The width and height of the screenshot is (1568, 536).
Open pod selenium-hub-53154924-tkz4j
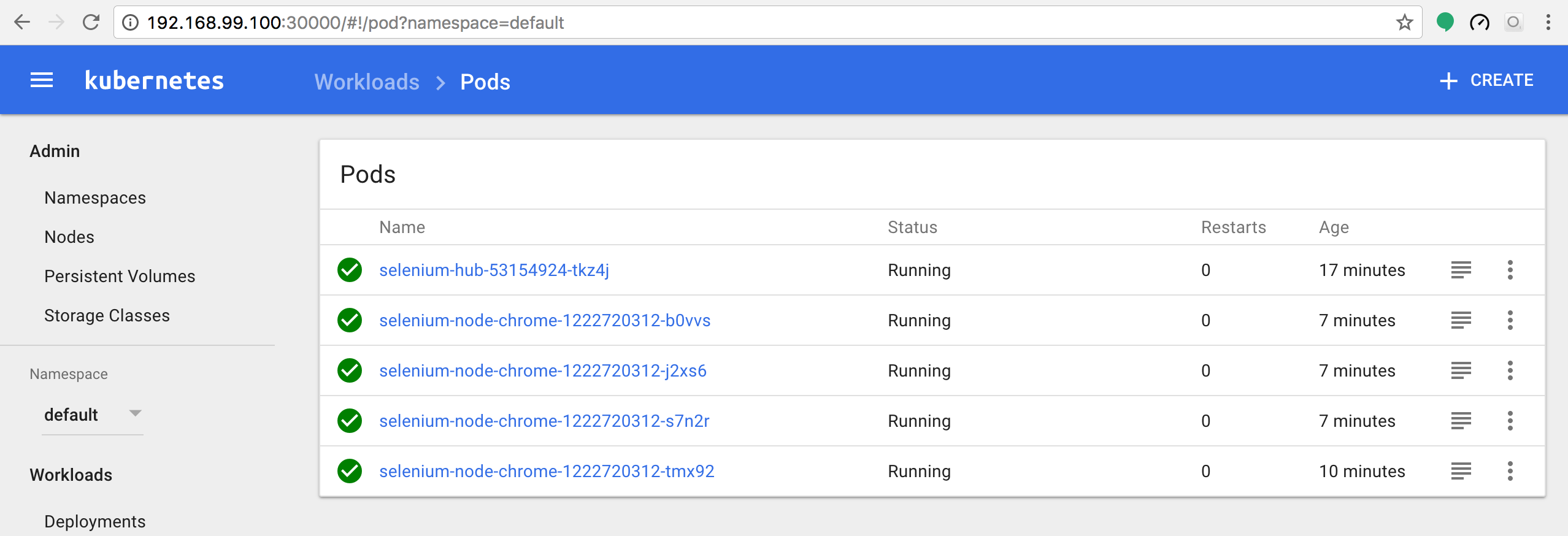coord(494,270)
